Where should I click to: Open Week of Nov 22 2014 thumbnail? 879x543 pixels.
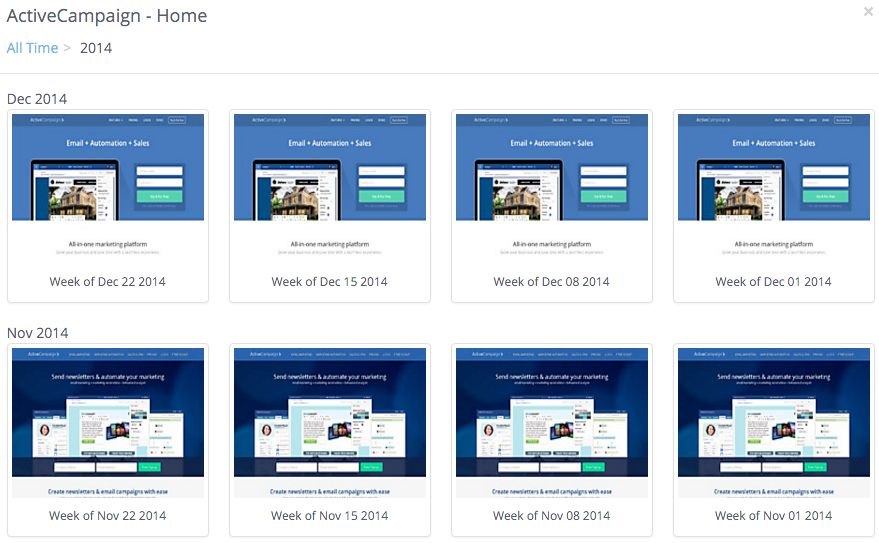click(108, 423)
